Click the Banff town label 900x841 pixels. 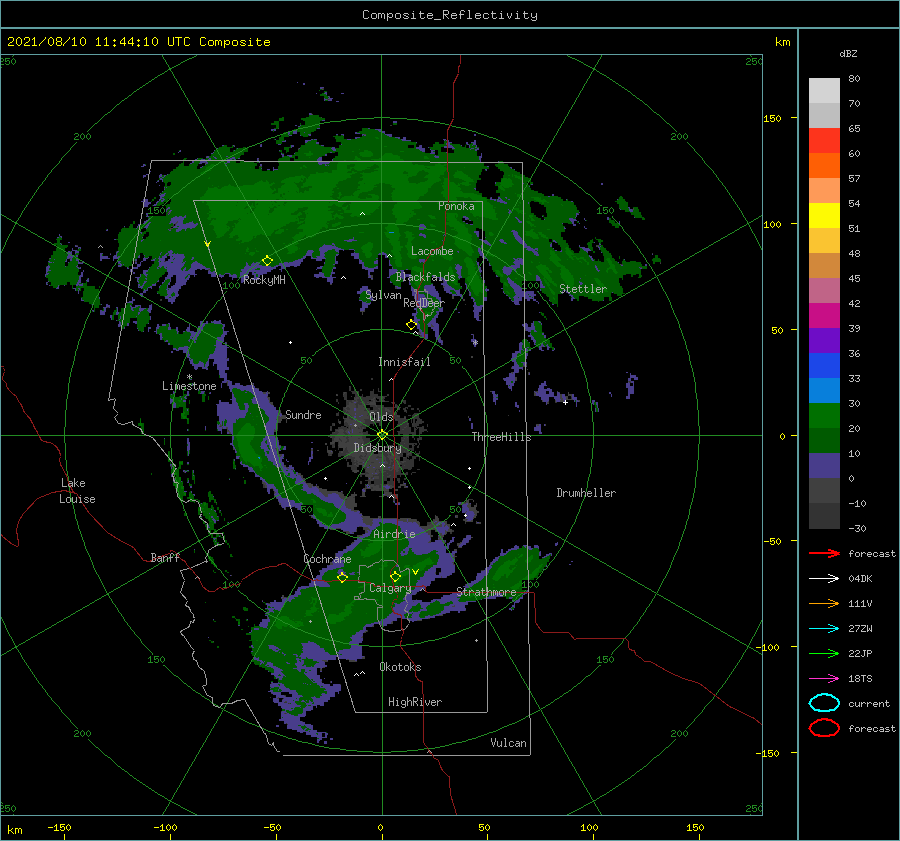pos(165,557)
